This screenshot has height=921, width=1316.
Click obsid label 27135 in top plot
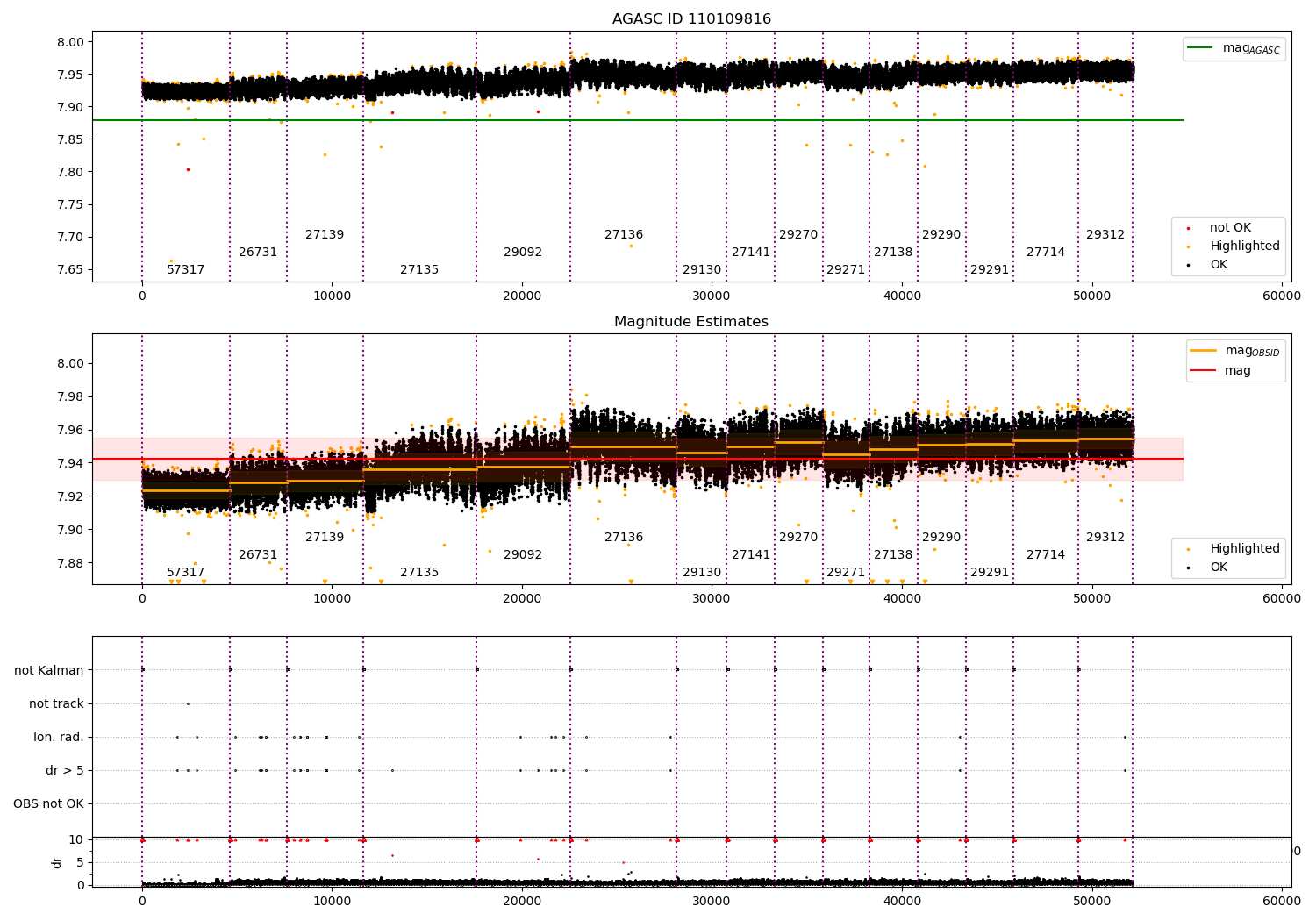tap(419, 270)
